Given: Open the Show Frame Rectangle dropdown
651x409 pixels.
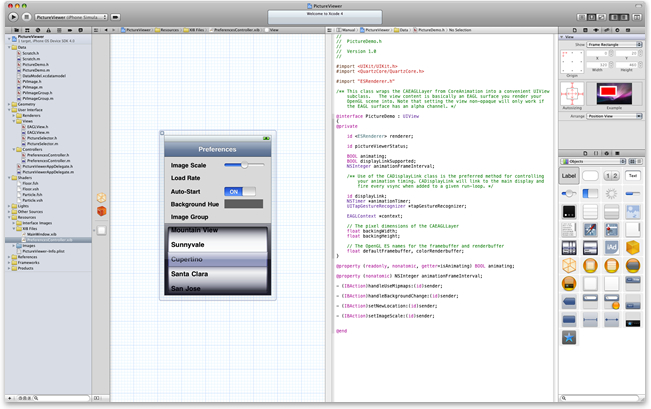Looking at the screenshot, I should (614, 44).
